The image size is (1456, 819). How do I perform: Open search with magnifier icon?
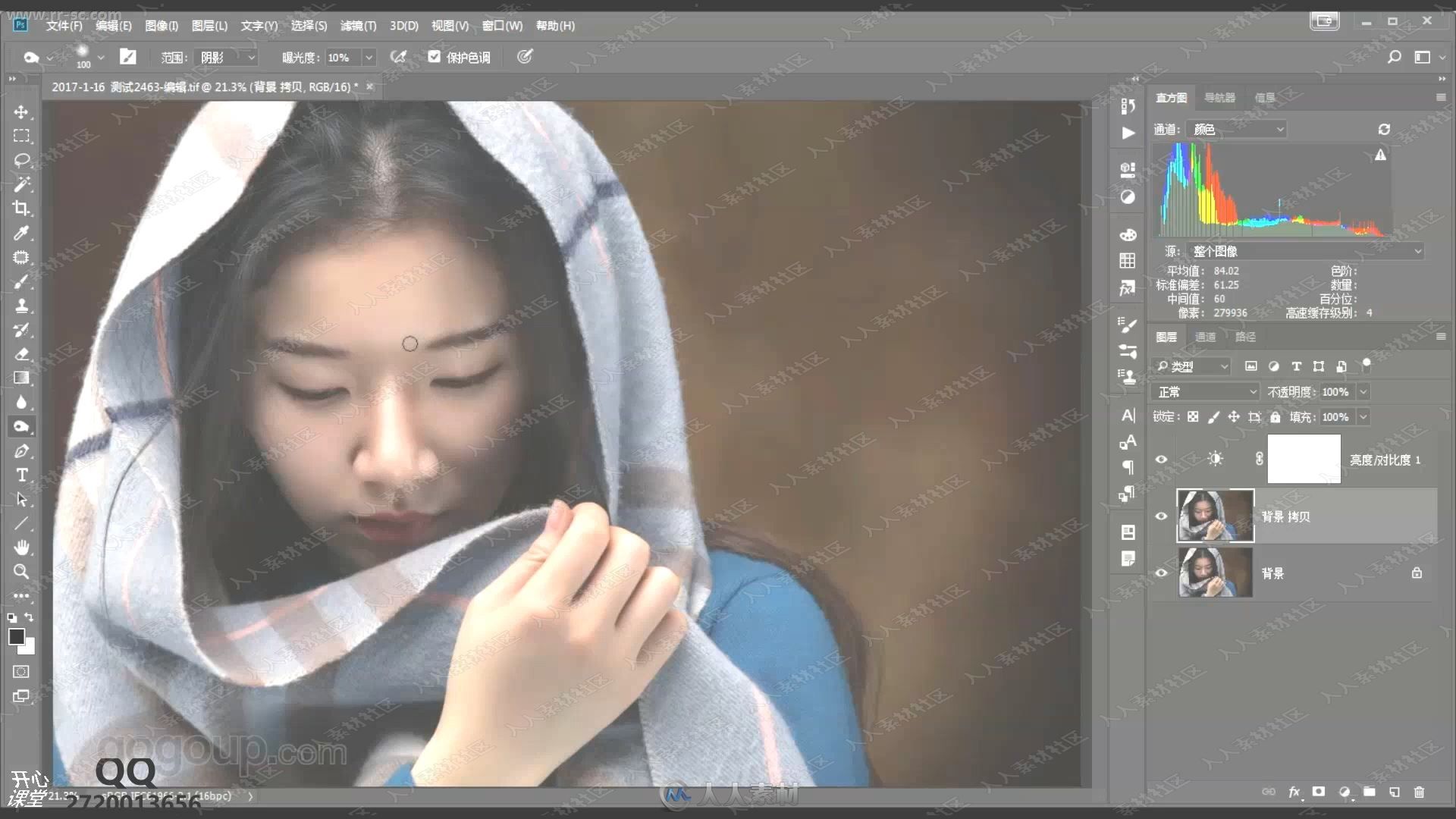1394,57
